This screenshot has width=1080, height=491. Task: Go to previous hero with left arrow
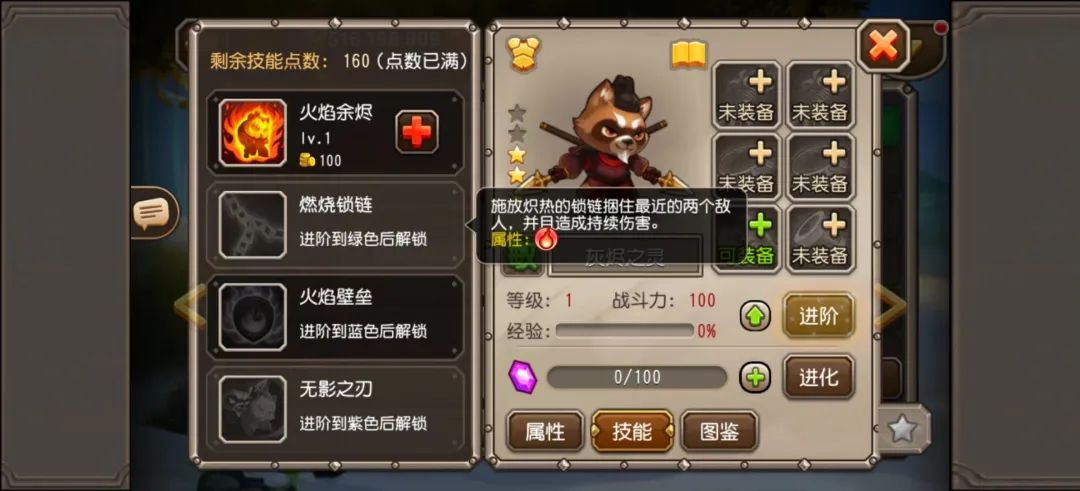point(189,306)
